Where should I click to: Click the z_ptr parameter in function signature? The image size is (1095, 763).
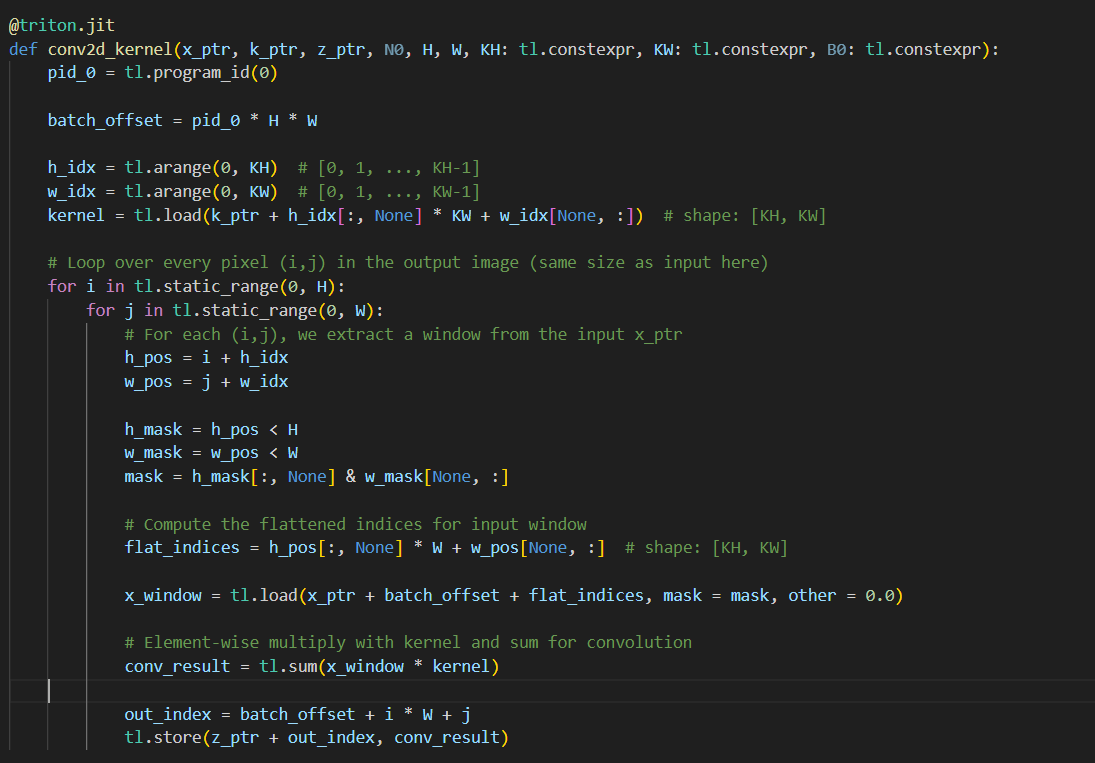pyautogui.click(x=340, y=50)
